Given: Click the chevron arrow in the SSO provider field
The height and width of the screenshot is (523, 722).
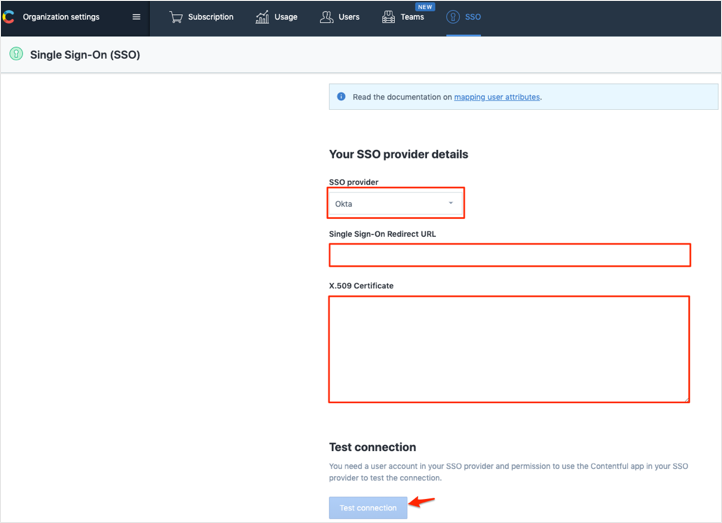Looking at the screenshot, I should [451, 204].
